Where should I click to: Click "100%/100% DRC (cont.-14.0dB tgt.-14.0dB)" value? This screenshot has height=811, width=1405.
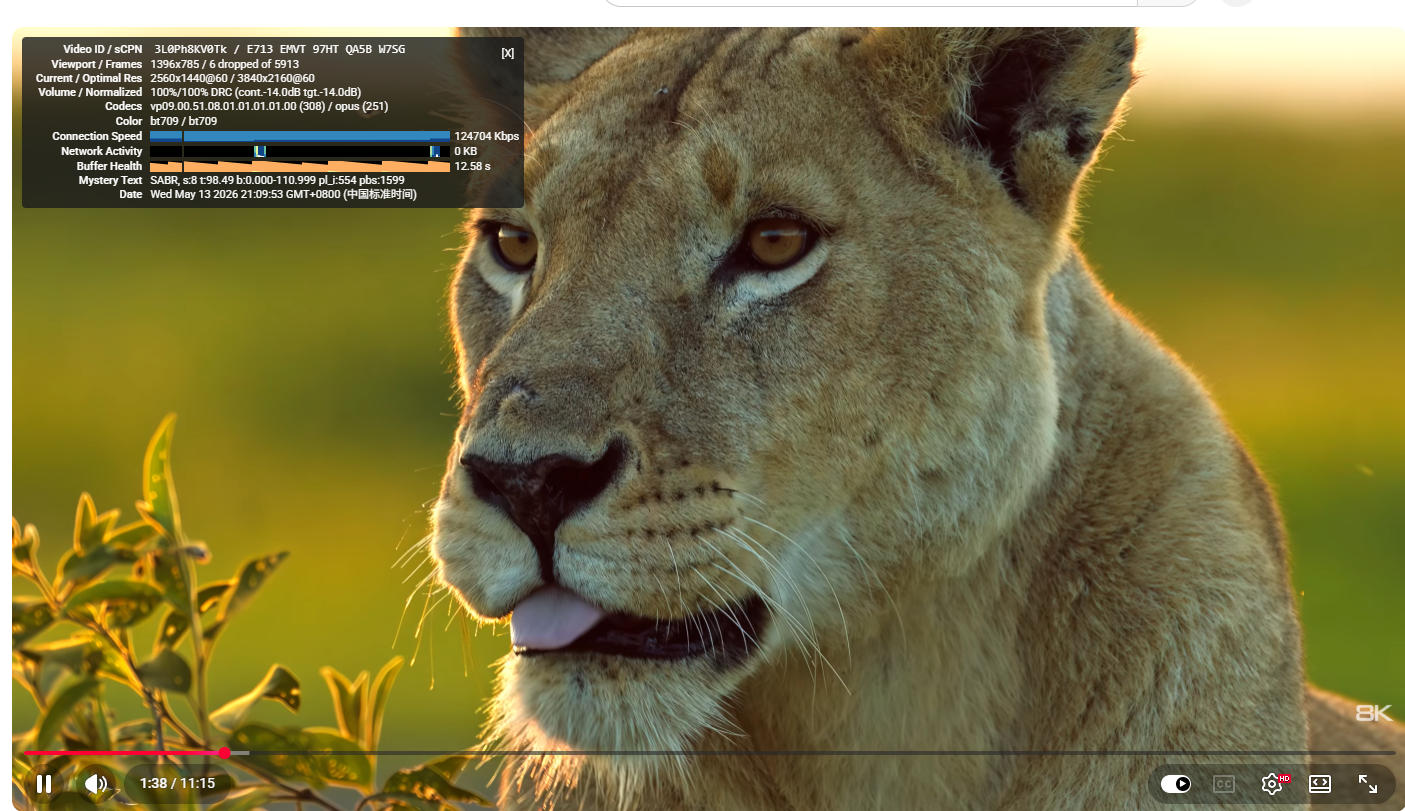255,92
